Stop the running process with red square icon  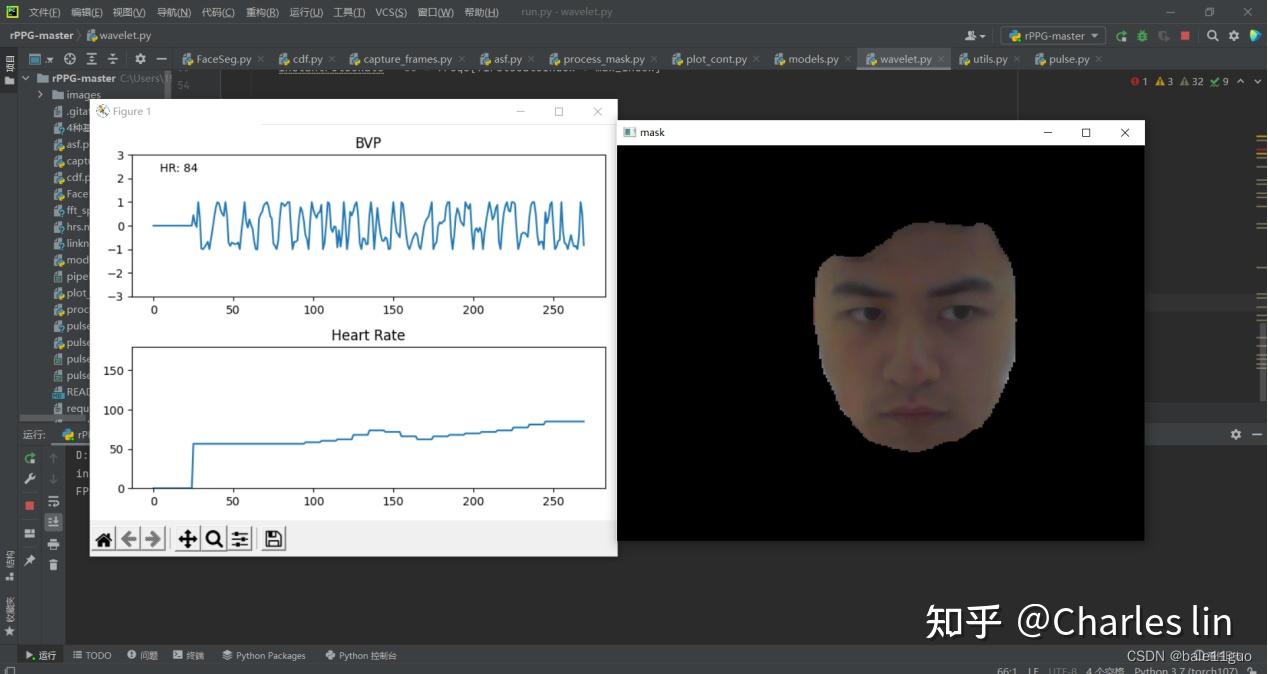pos(1184,36)
